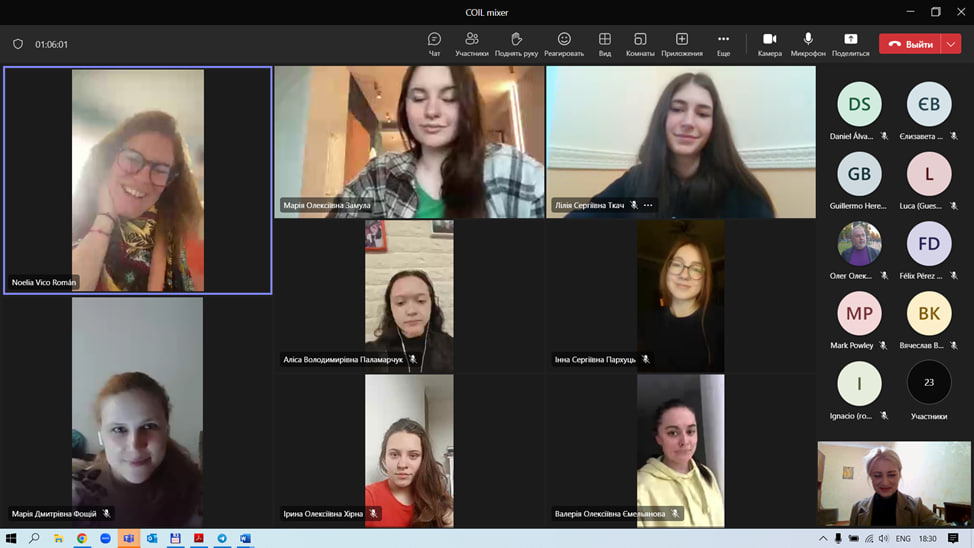Click Олег Олек... photo avatar

tap(859, 244)
